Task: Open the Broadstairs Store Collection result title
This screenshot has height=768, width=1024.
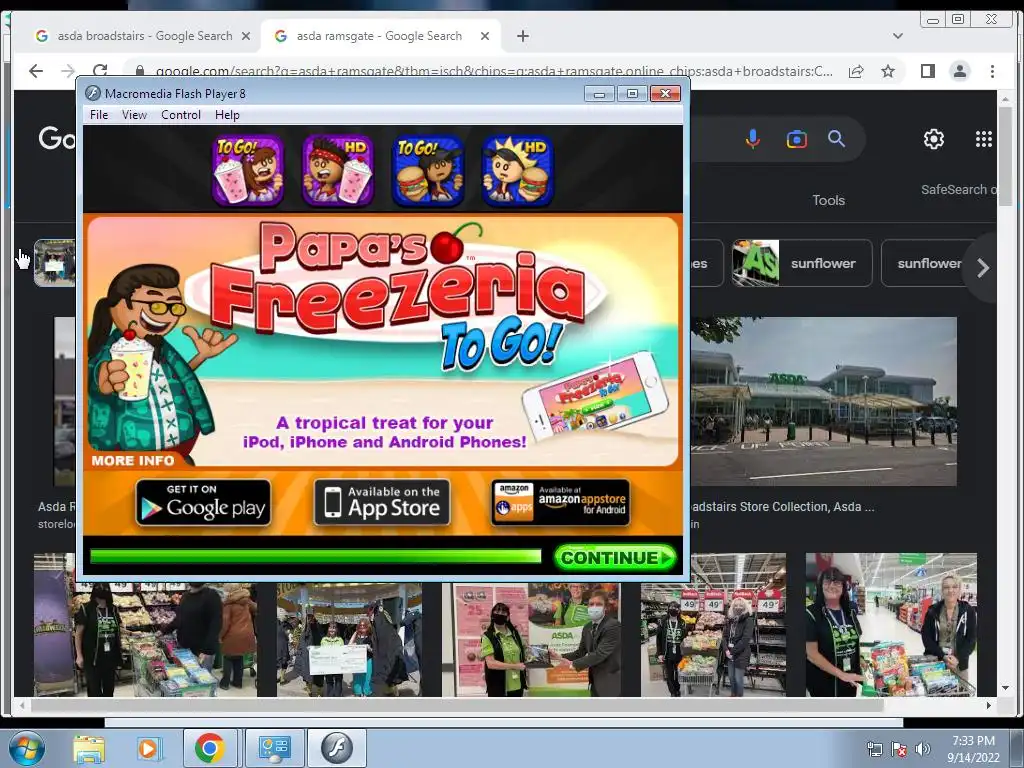Action: [x=782, y=507]
